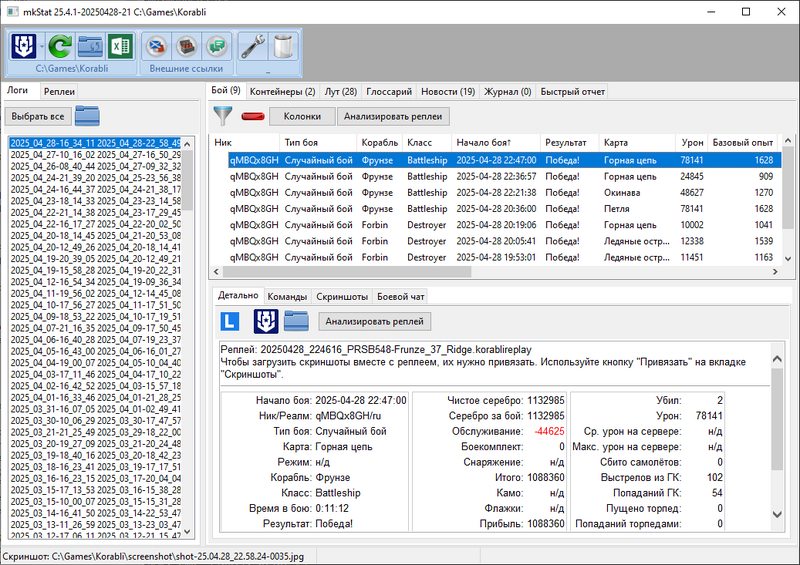Open settings via the wrench icon
Viewport: 800px width, 565px height.
coord(253,47)
